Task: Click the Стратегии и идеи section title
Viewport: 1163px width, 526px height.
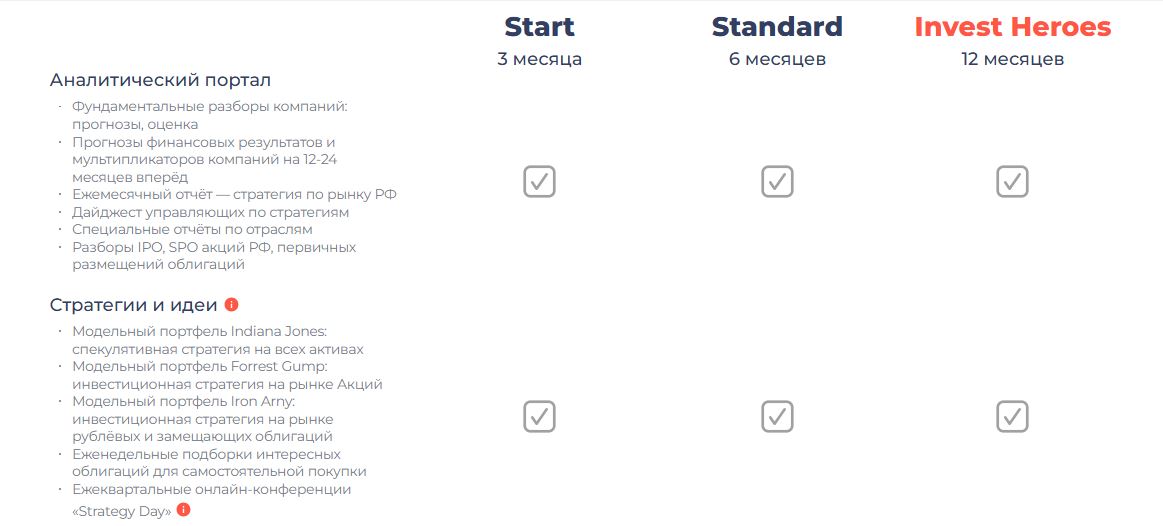Action: pyautogui.click(x=134, y=305)
